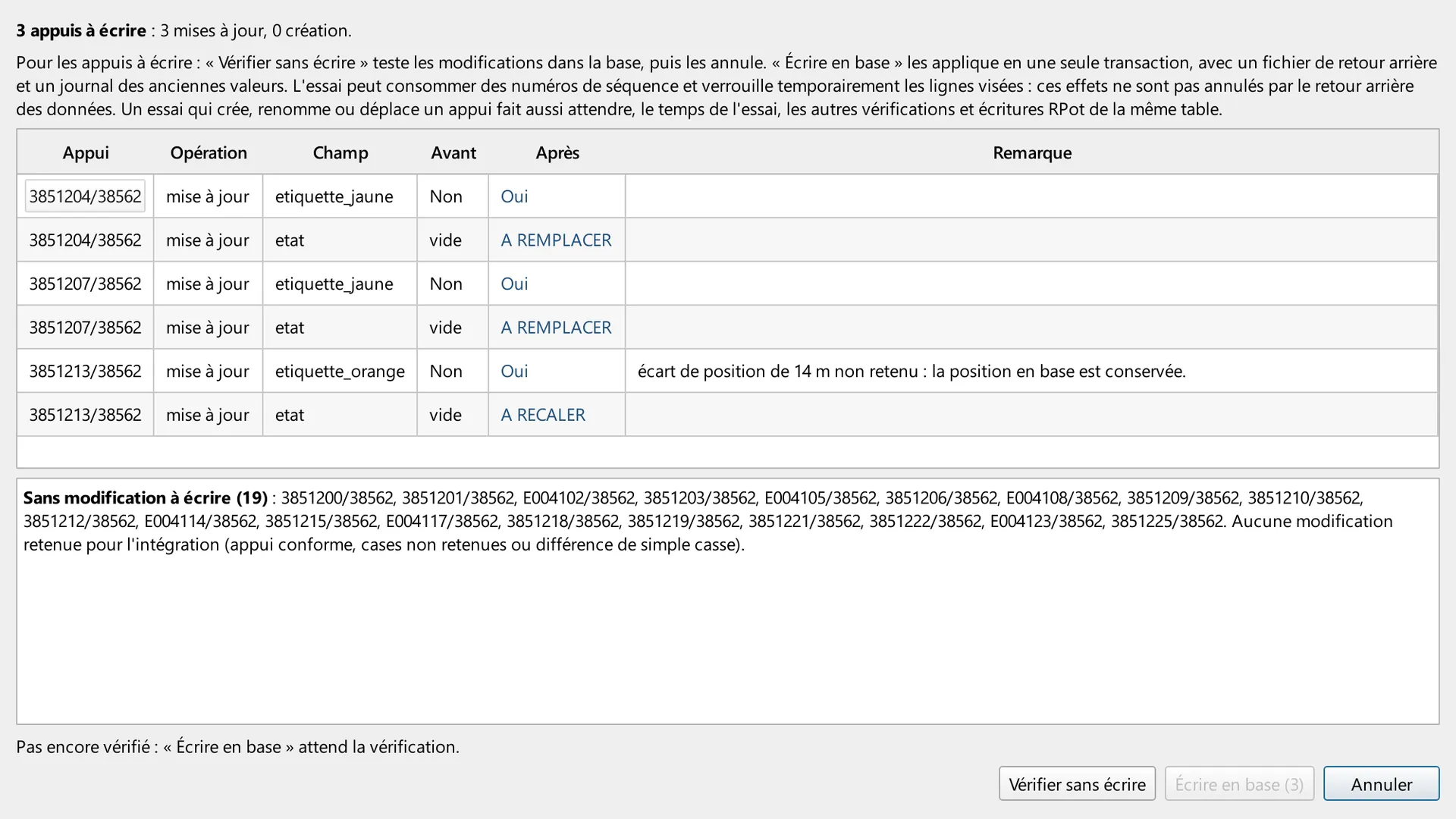Click the second A REMPLACER value
The height and width of the screenshot is (819, 1456).
coord(557,328)
